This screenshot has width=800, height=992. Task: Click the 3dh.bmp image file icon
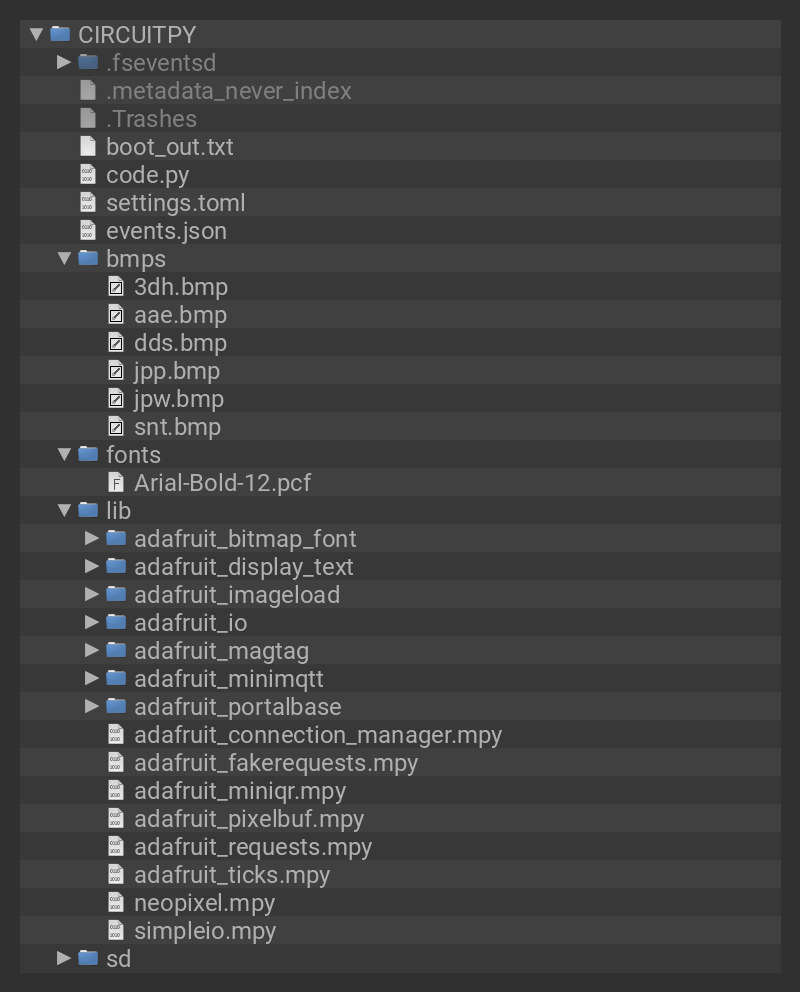(116, 287)
